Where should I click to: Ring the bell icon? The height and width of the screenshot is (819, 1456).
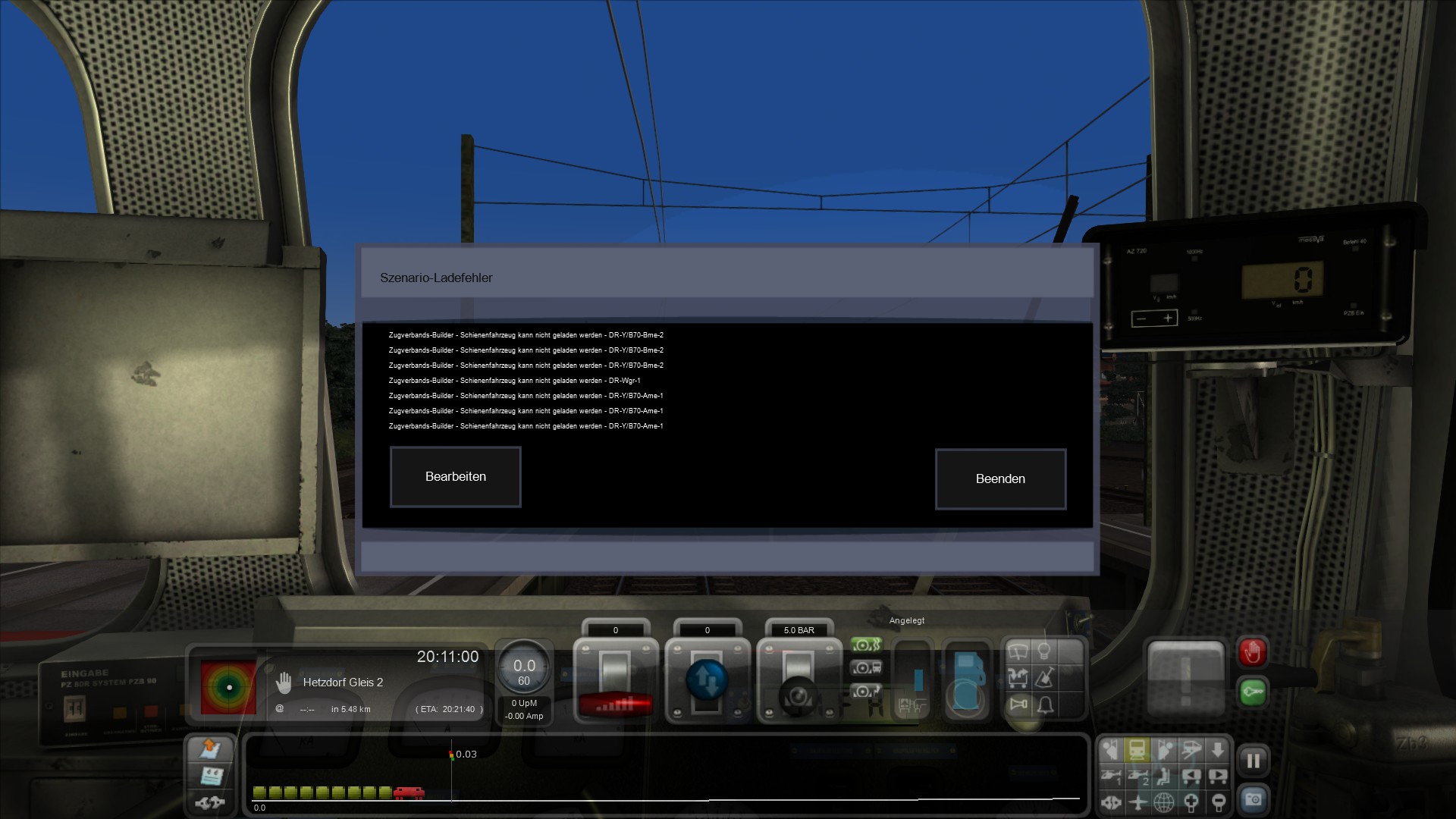click(1045, 705)
